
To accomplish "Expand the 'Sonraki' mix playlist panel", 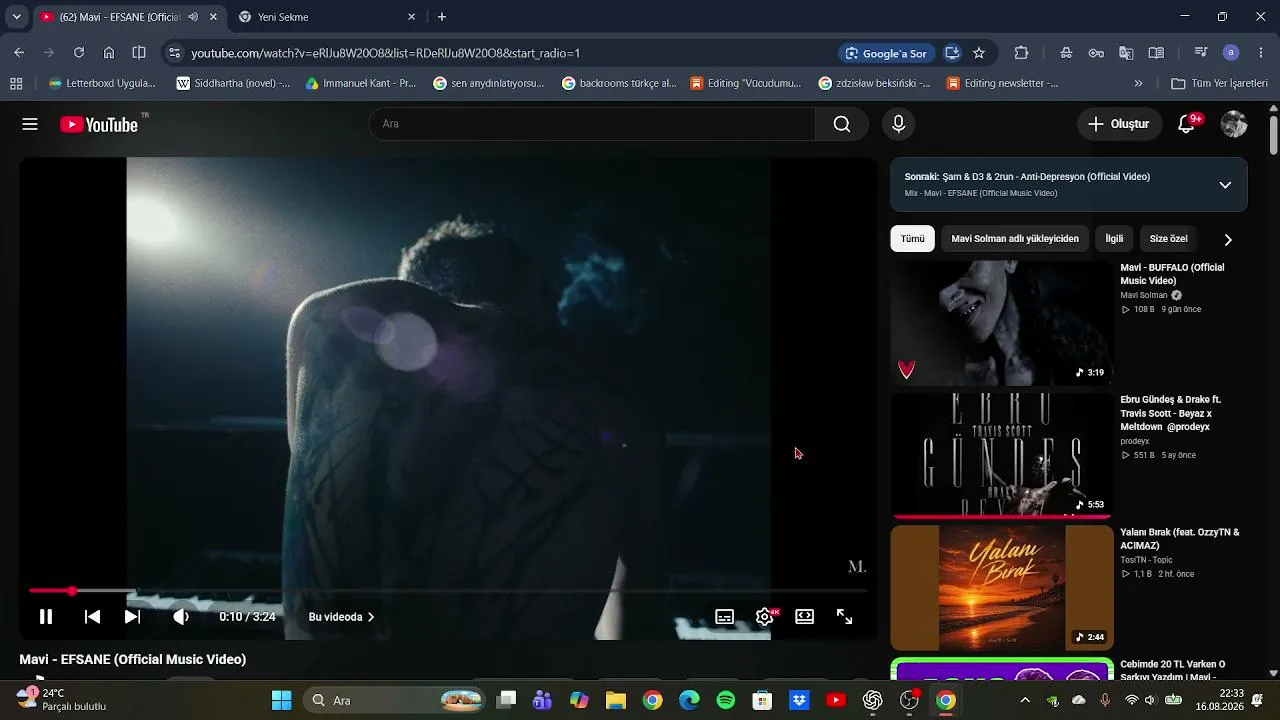I will 1225,185.
